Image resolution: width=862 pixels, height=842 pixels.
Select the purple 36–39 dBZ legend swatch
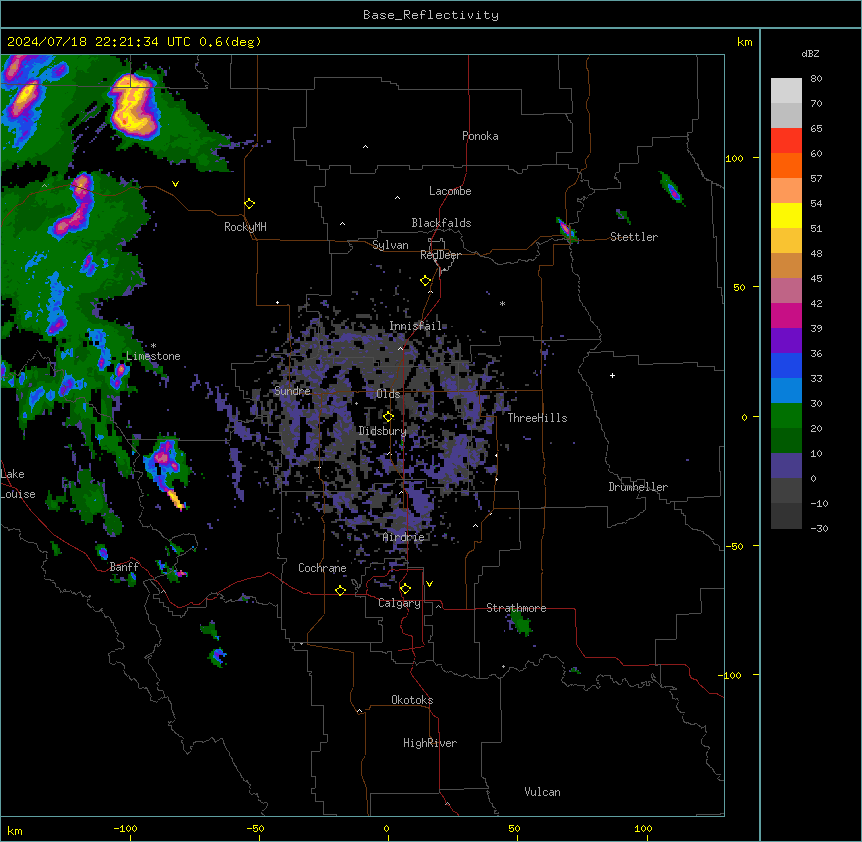point(786,341)
